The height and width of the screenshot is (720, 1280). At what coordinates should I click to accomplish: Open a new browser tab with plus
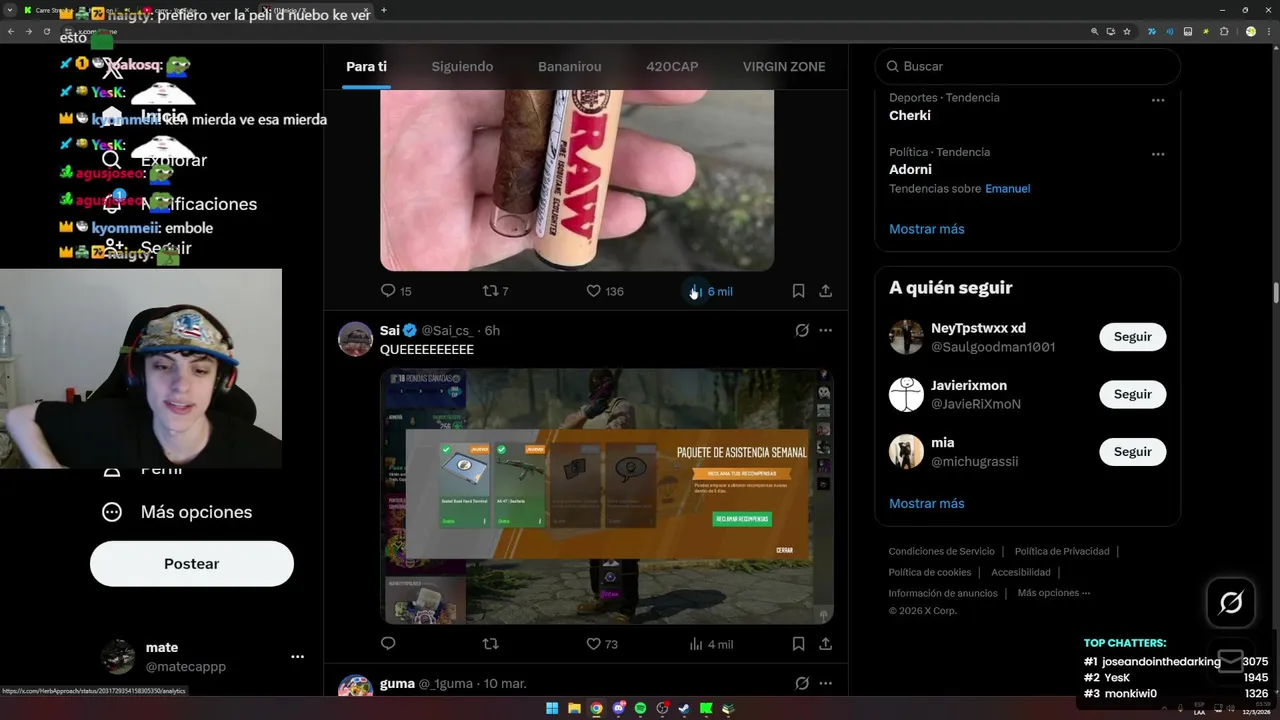tap(384, 10)
